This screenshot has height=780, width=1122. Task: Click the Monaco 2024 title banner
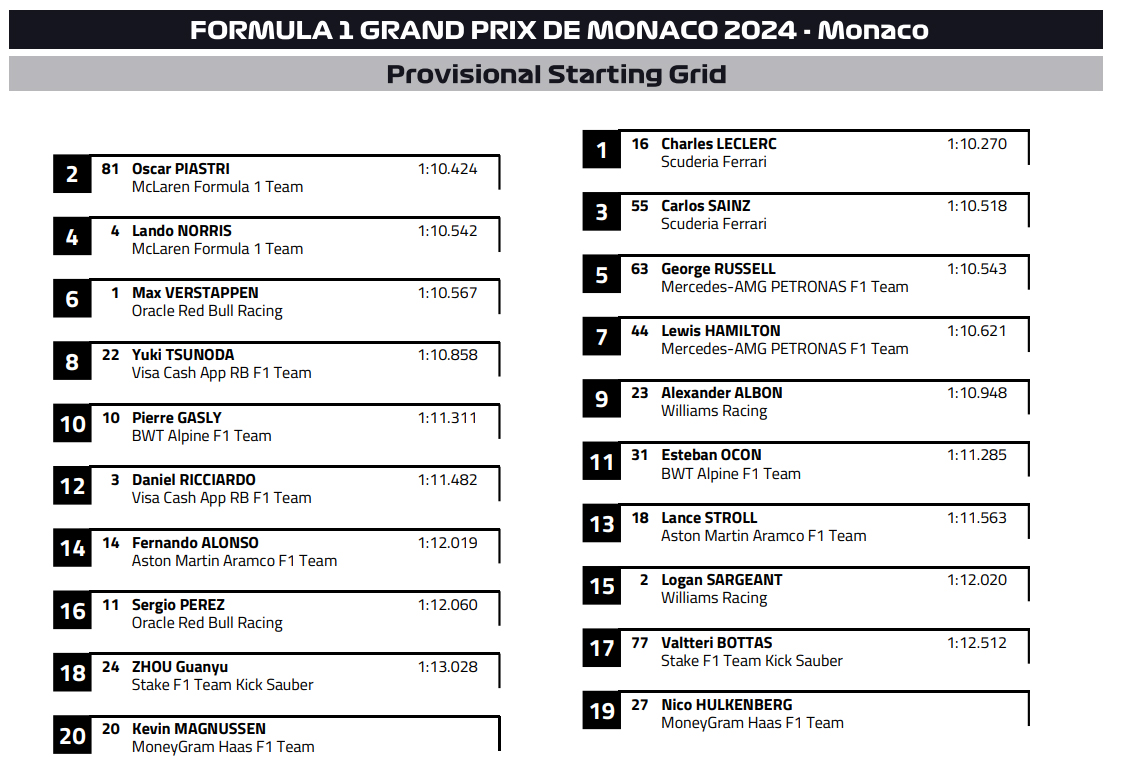click(556, 29)
